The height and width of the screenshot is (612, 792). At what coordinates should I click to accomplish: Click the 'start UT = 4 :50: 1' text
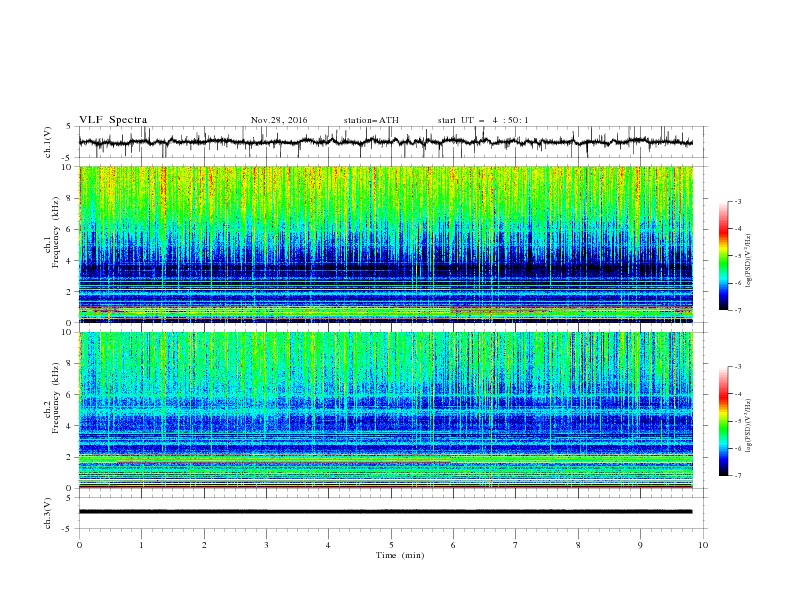click(x=483, y=120)
